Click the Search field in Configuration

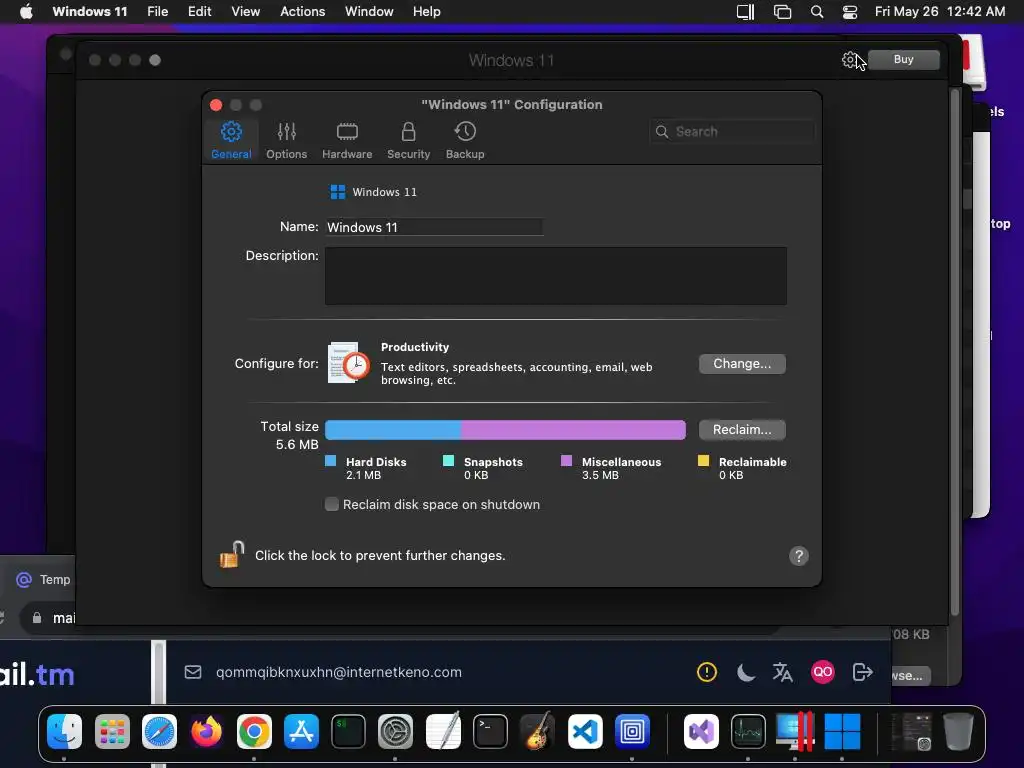click(x=733, y=131)
